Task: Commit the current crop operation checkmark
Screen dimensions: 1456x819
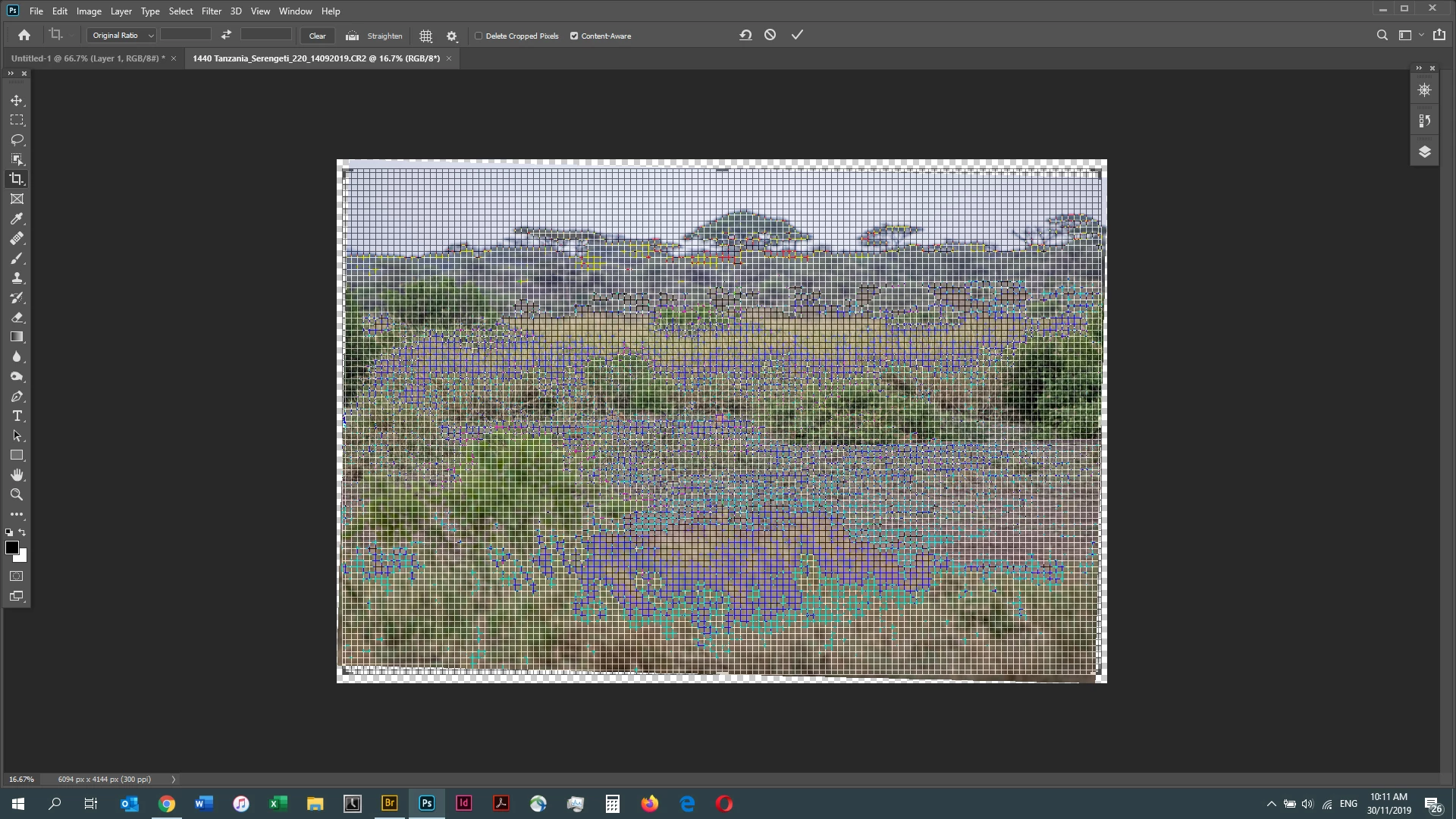Action: [797, 35]
